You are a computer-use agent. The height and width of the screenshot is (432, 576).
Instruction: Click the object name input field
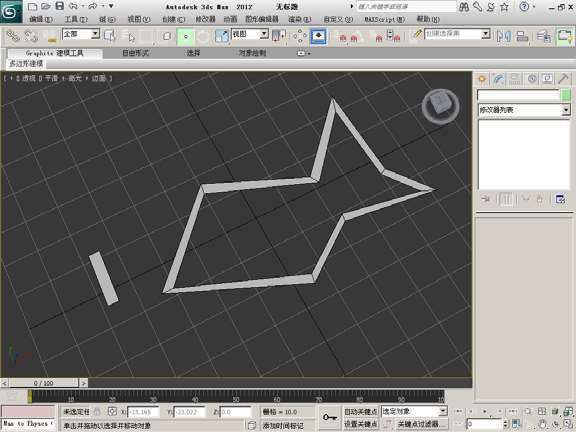click(518, 95)
